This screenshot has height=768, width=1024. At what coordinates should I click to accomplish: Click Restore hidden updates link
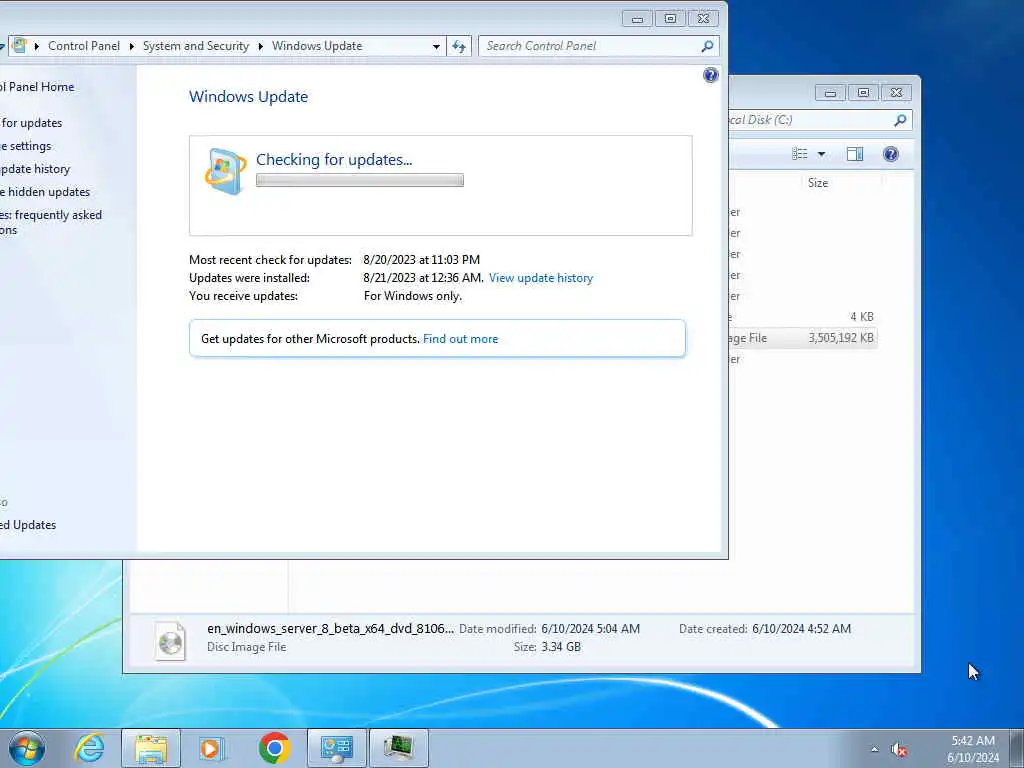click(x=45, y=192)
